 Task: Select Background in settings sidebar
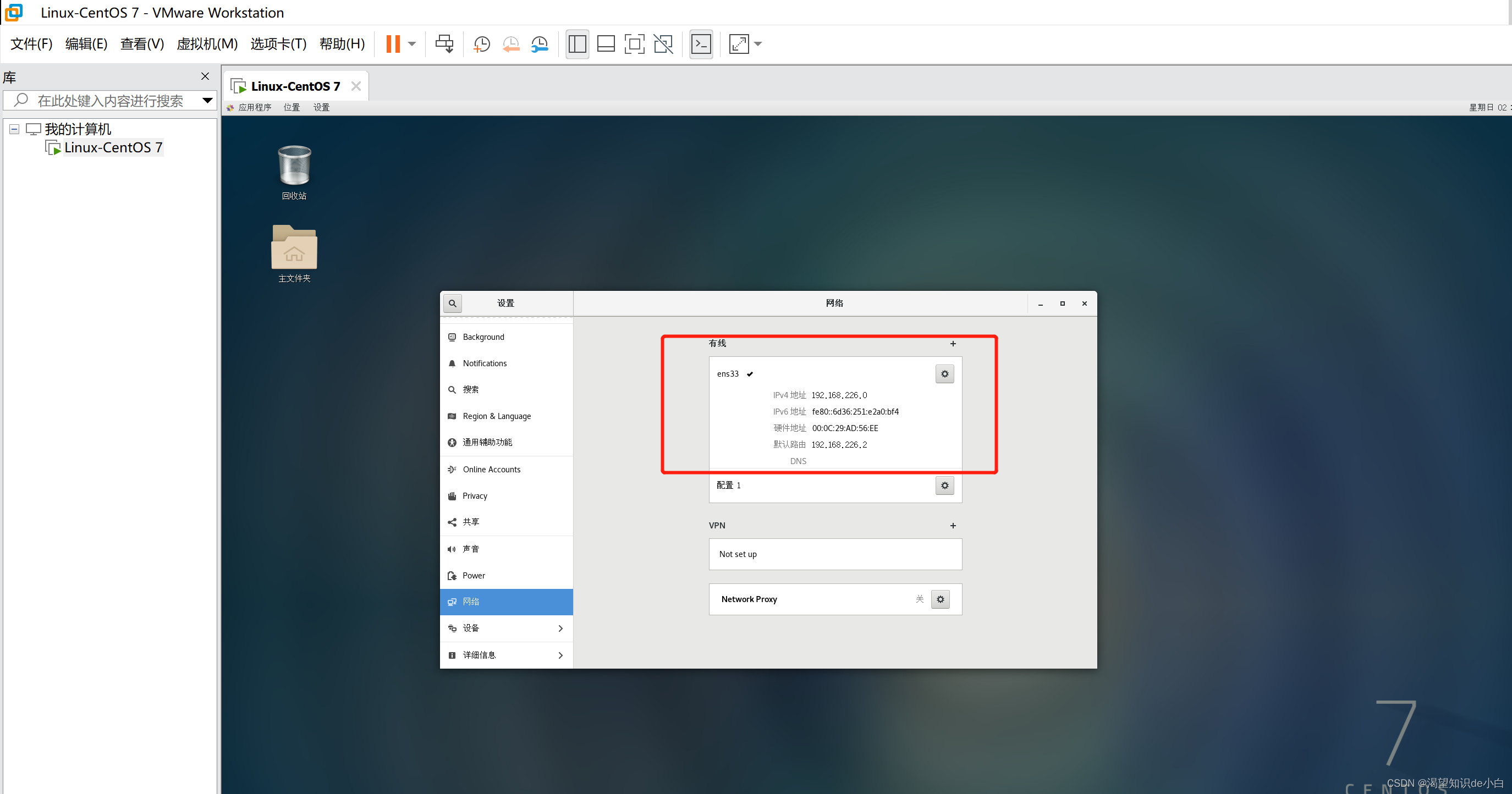507,337
